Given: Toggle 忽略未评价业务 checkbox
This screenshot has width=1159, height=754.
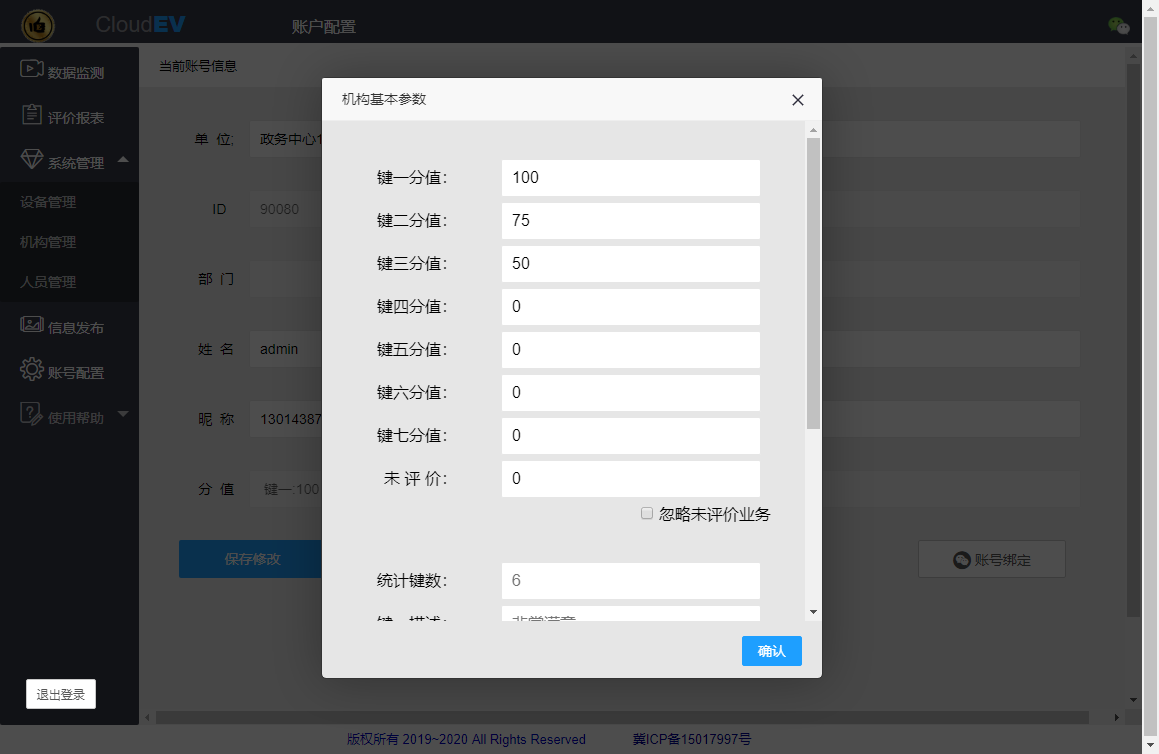Looking at the screenshot, I should click(647, 513).
